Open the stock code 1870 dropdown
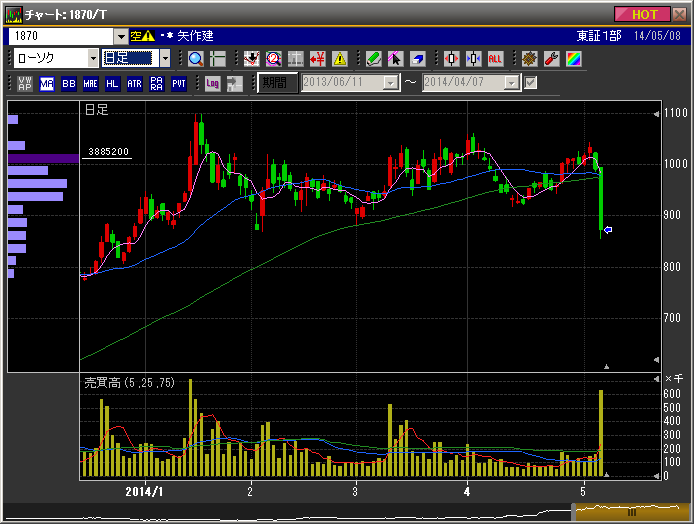This screenshot has width=694, height=524. click(121, 36)
